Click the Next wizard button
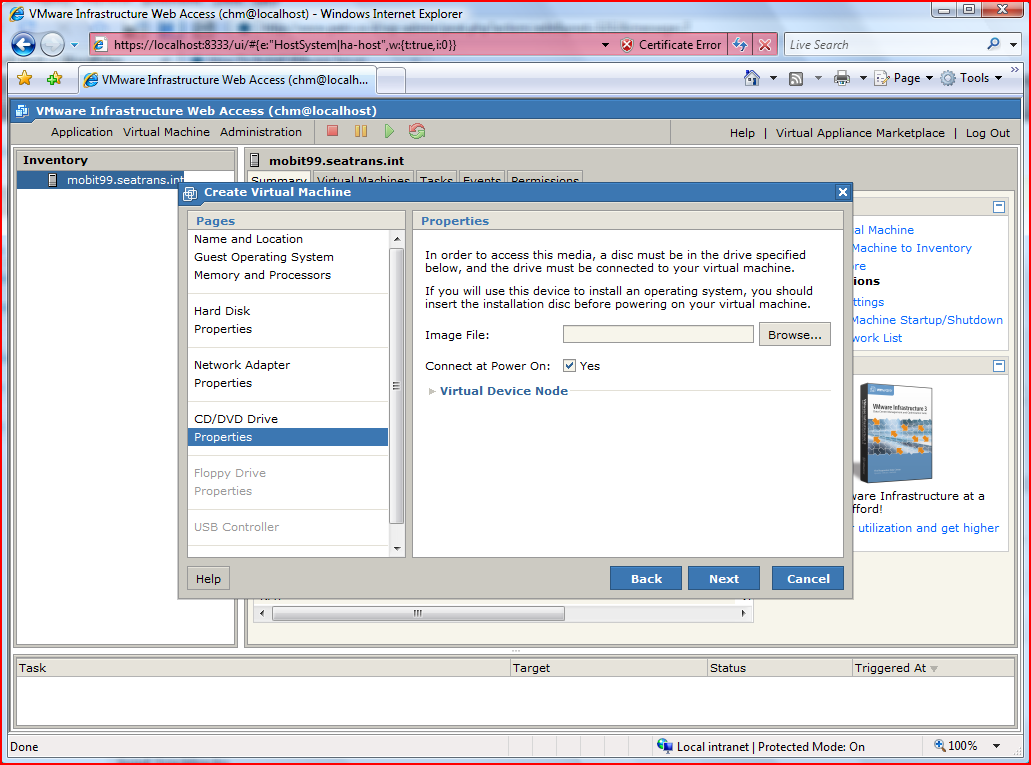The image size is (1031, 765). click(x=723, y=579)
